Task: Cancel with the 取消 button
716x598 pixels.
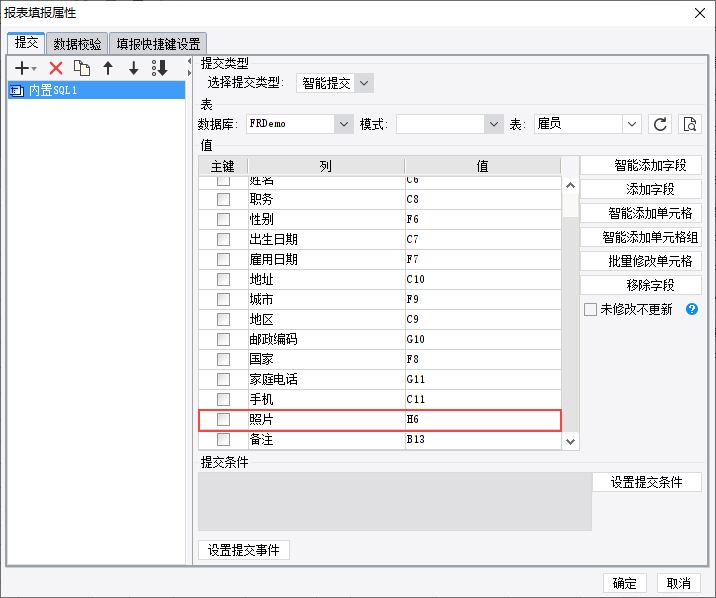Action: (x=679, y=583)
